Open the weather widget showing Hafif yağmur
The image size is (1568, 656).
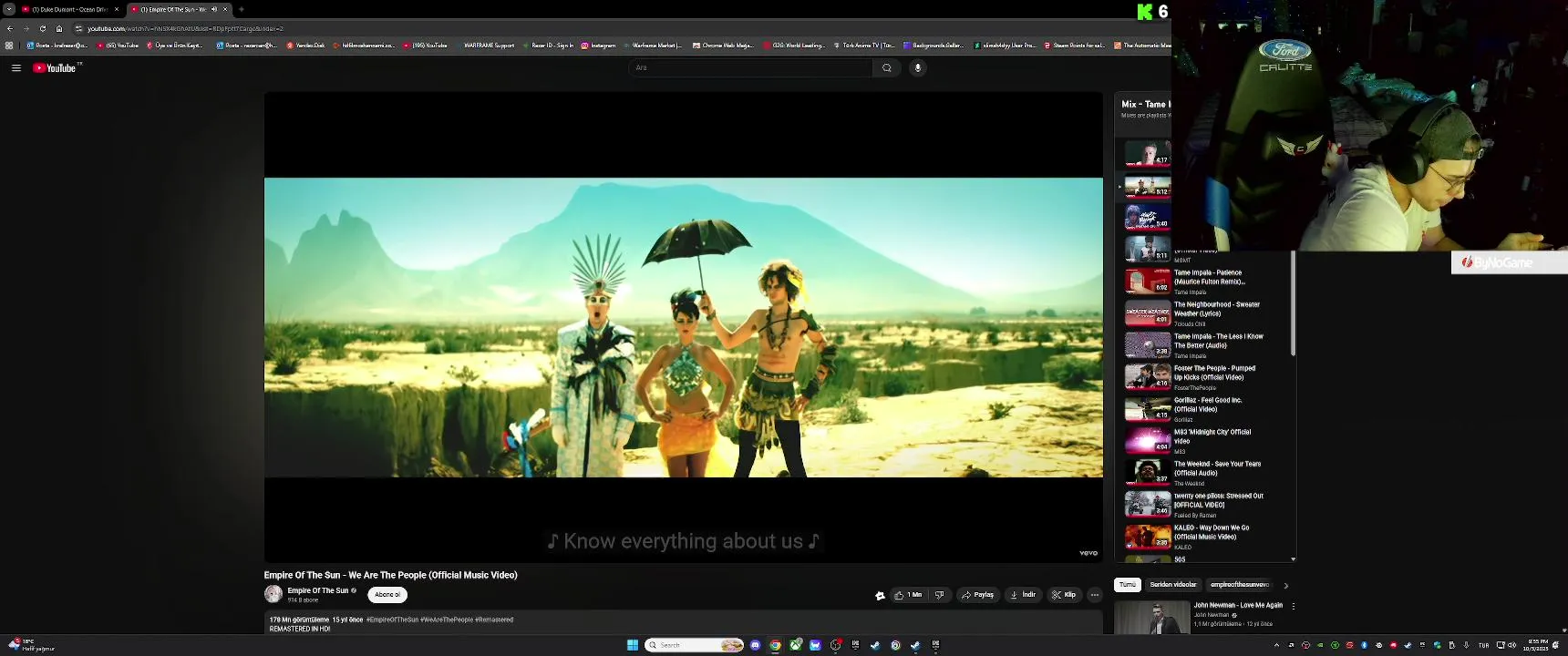click(31, 645)
